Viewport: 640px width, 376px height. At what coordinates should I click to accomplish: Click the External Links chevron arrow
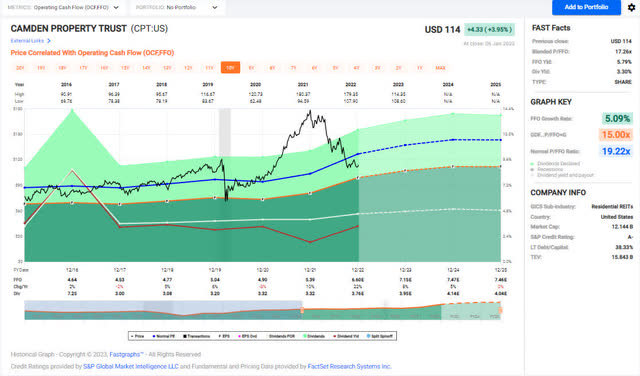(49, 41)
